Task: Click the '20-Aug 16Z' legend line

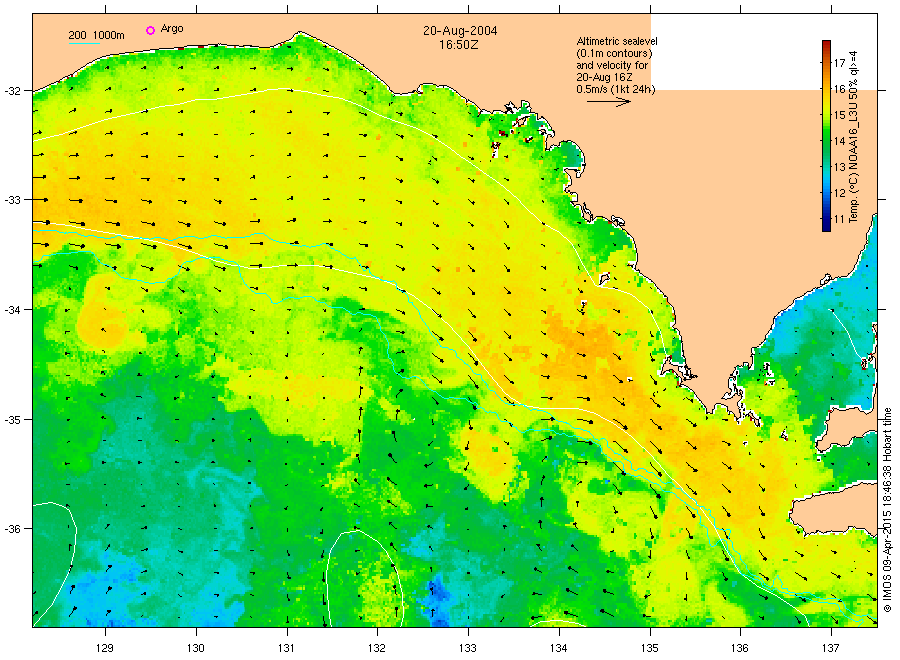Action: [604, 77]
